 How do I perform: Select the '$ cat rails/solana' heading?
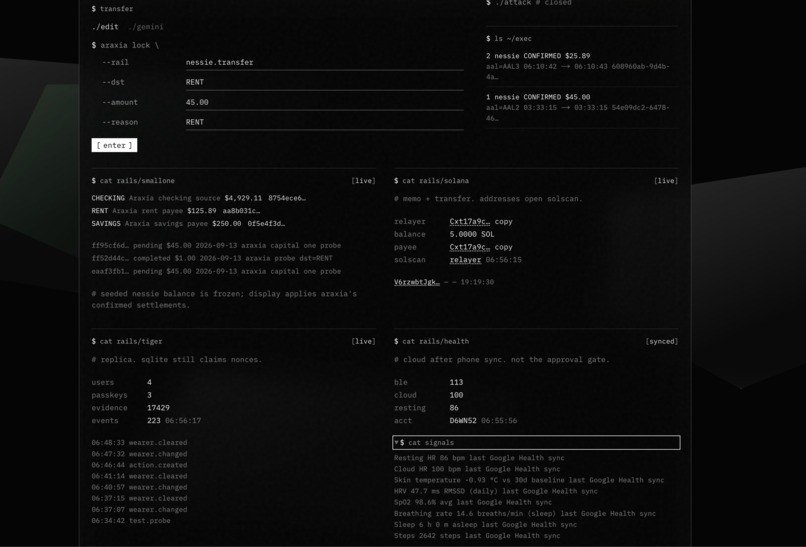[x=431, y=181]
